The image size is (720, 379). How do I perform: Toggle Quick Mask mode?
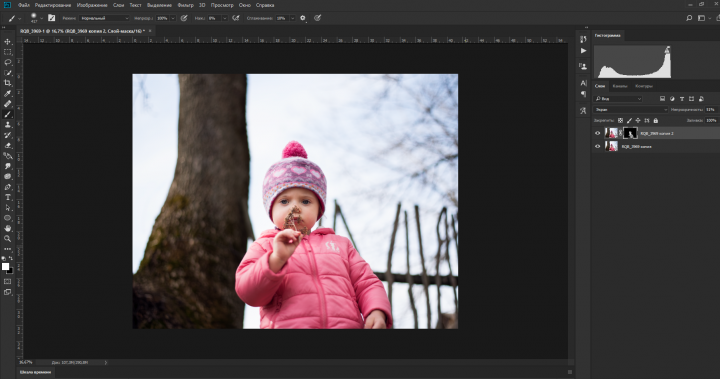[x=8, y=282]
